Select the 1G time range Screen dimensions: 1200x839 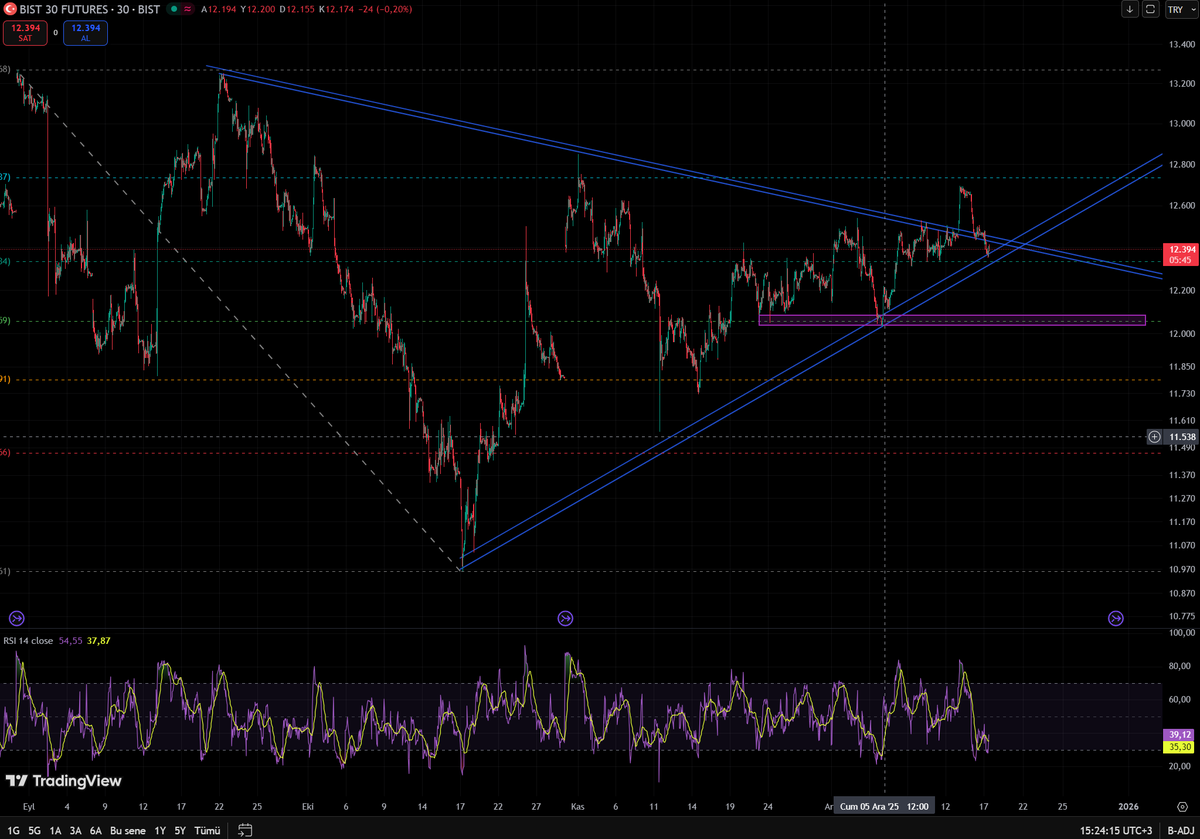pyautogui.click(x=11, y=830)
